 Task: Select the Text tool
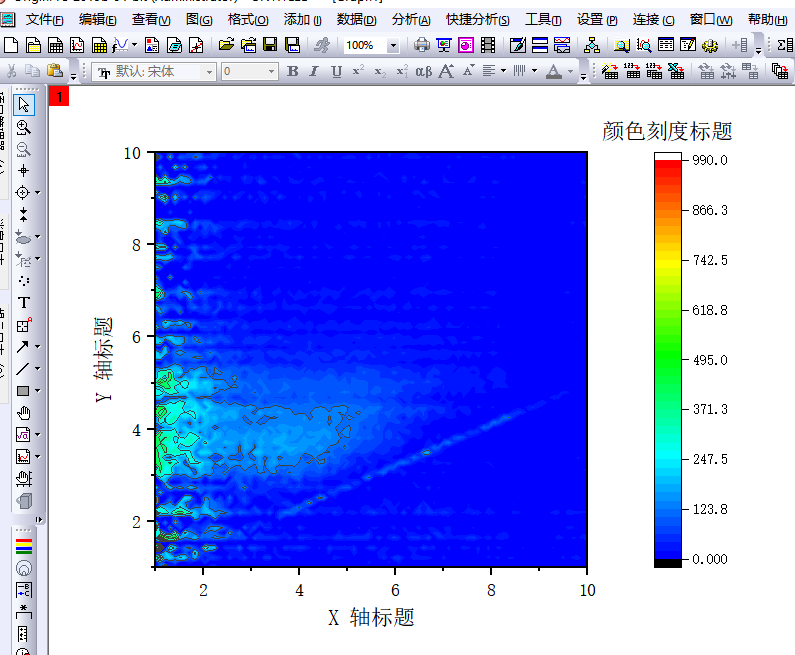23,303
